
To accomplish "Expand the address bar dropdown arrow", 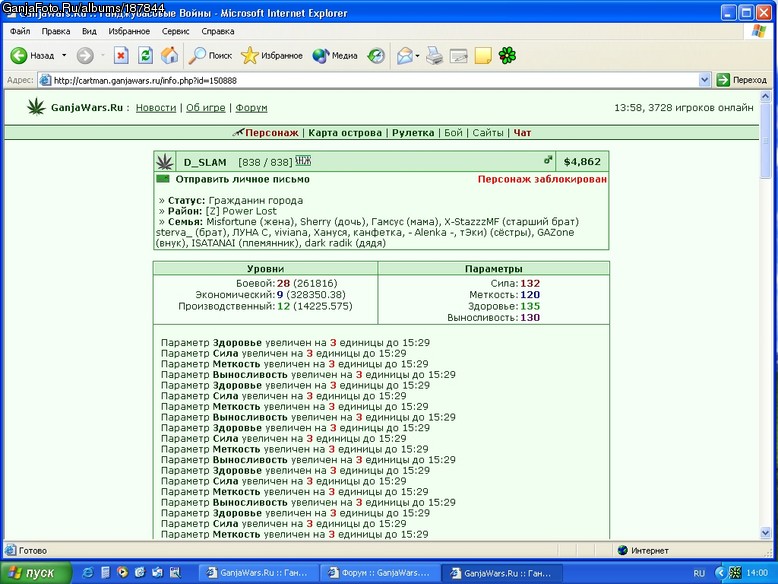I will click(x=704, y=80).
